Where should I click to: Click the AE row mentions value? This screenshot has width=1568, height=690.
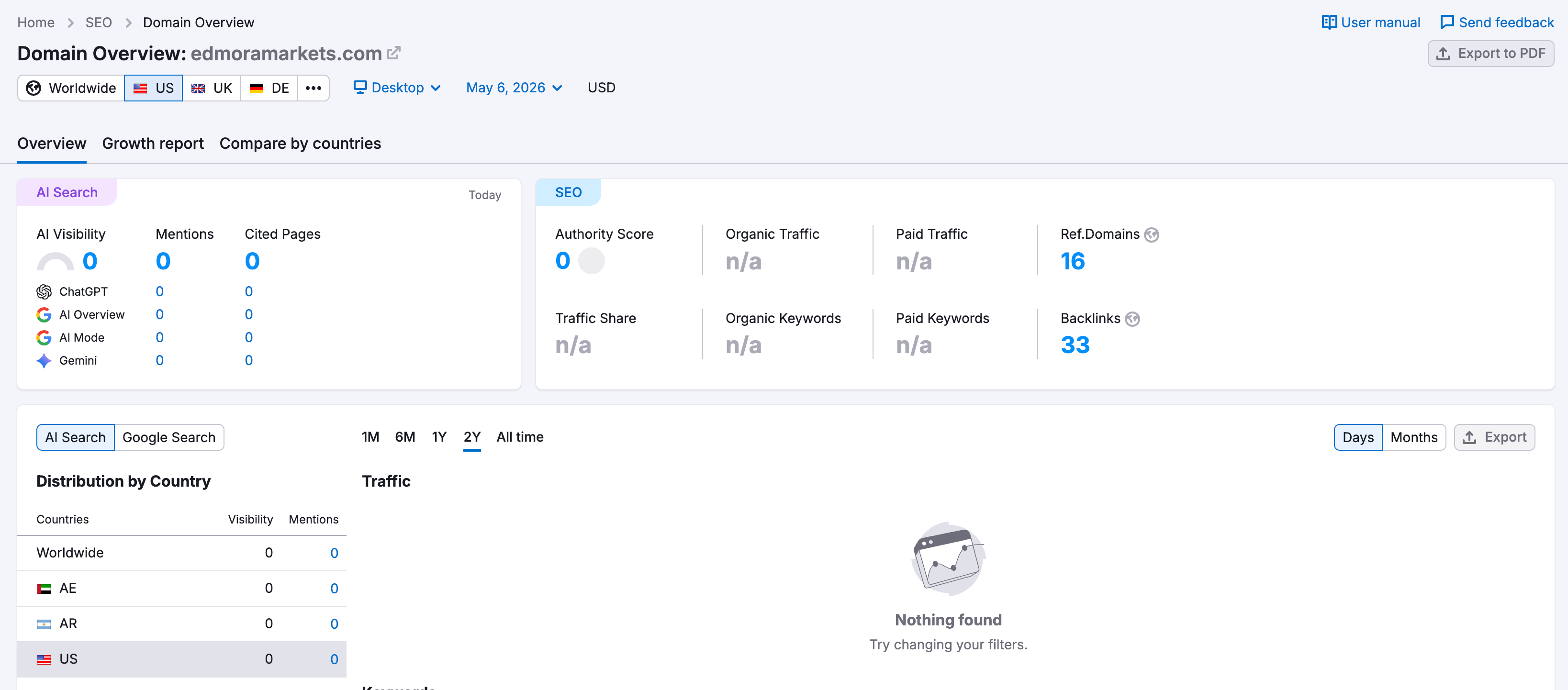pyautogui.click(x=334, y=589)
